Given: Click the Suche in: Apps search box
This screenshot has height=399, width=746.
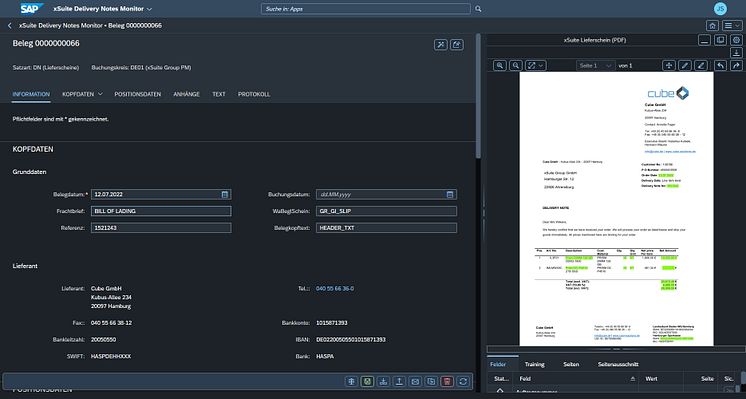Looking at the screenshot, I should coord(365,9).
